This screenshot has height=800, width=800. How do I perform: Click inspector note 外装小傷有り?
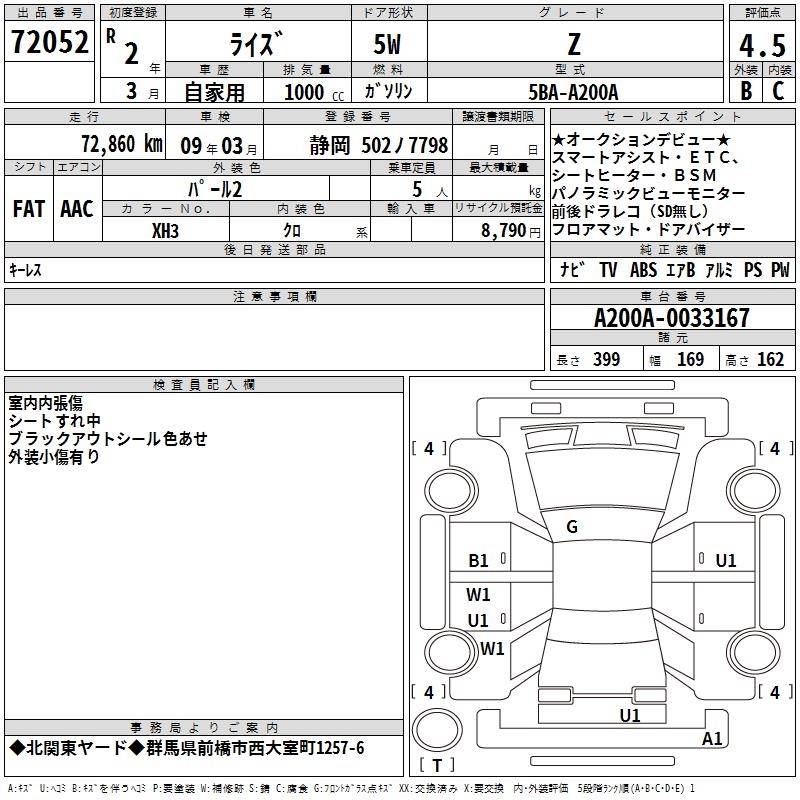pos(54,456)
